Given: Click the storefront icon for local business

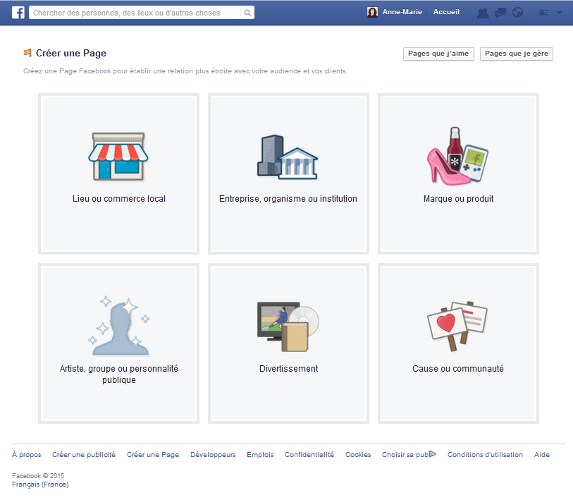Looking at the screenshot, I should [x=118, y=156].
